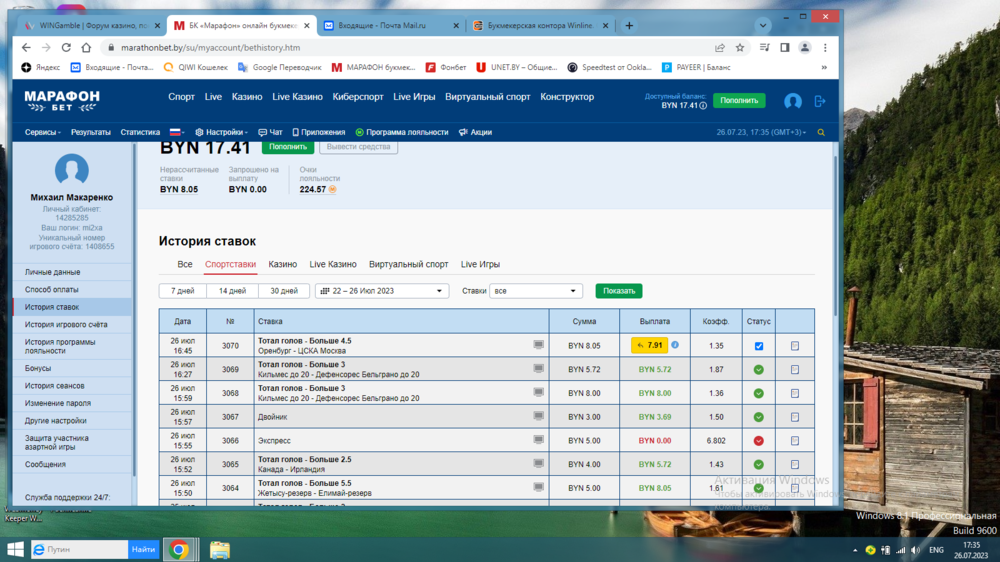
Task: Click the search magnifier icon in blue bar
Action: click(x=821, y=132)
